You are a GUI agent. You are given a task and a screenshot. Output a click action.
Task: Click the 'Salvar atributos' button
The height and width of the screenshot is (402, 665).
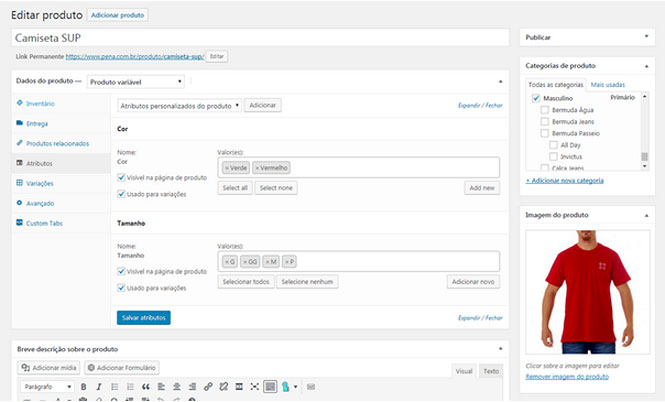click(143, 317)
